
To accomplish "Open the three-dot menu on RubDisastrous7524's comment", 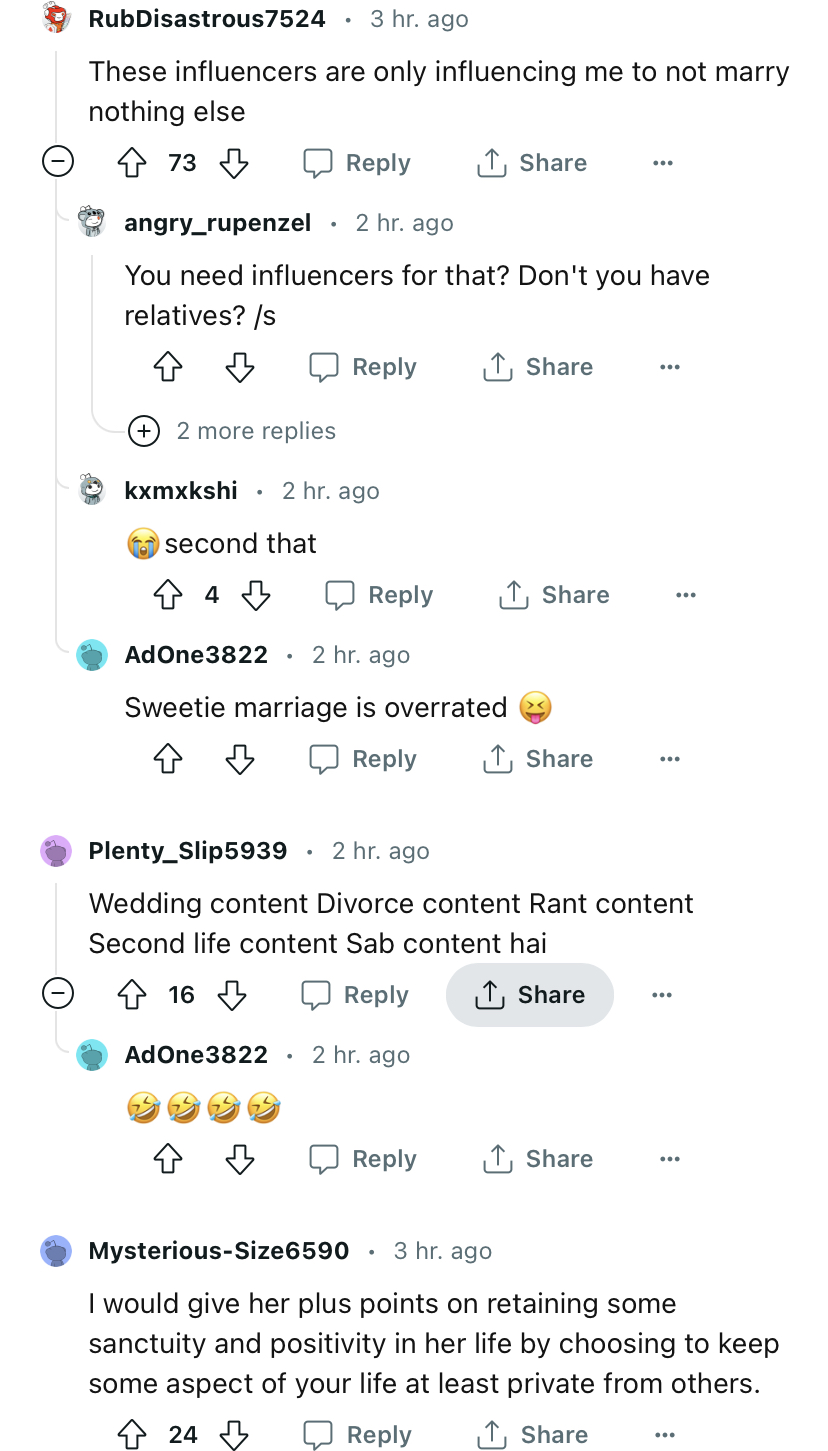I will click(662, 163).
